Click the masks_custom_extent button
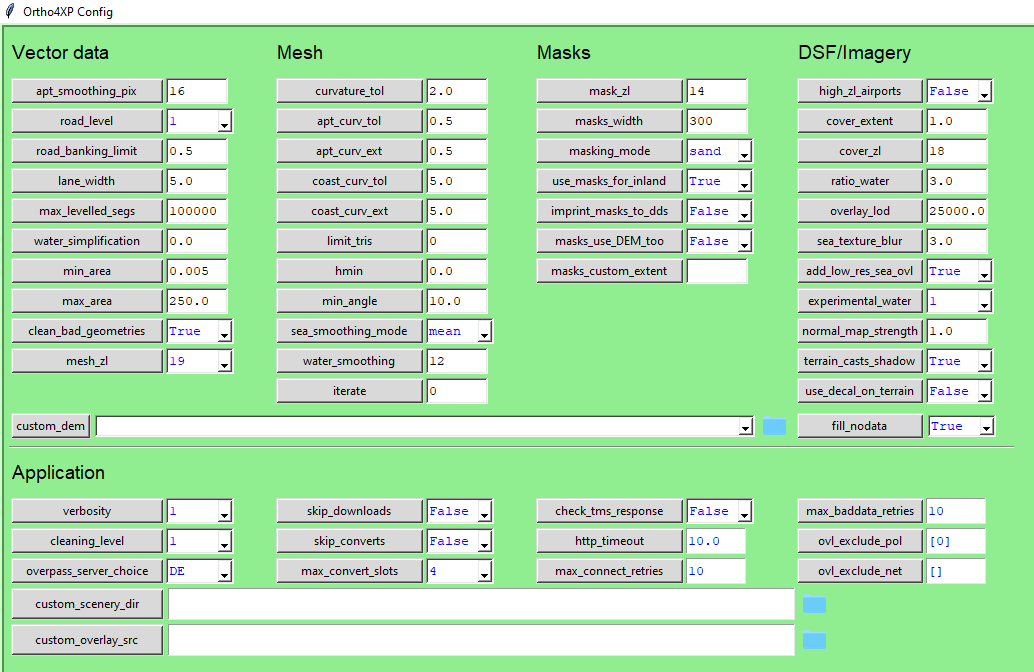This screenshot has width=1034, height=672. 609,271
